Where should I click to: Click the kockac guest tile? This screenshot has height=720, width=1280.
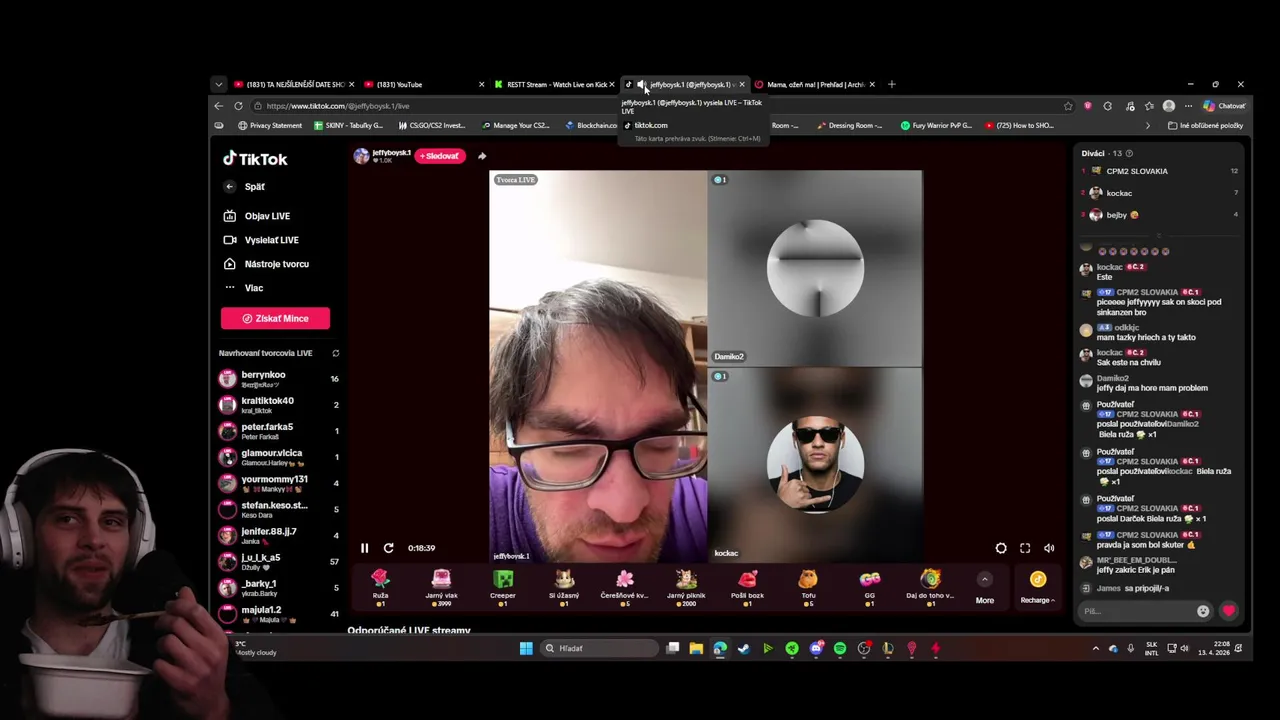(815, 465)
